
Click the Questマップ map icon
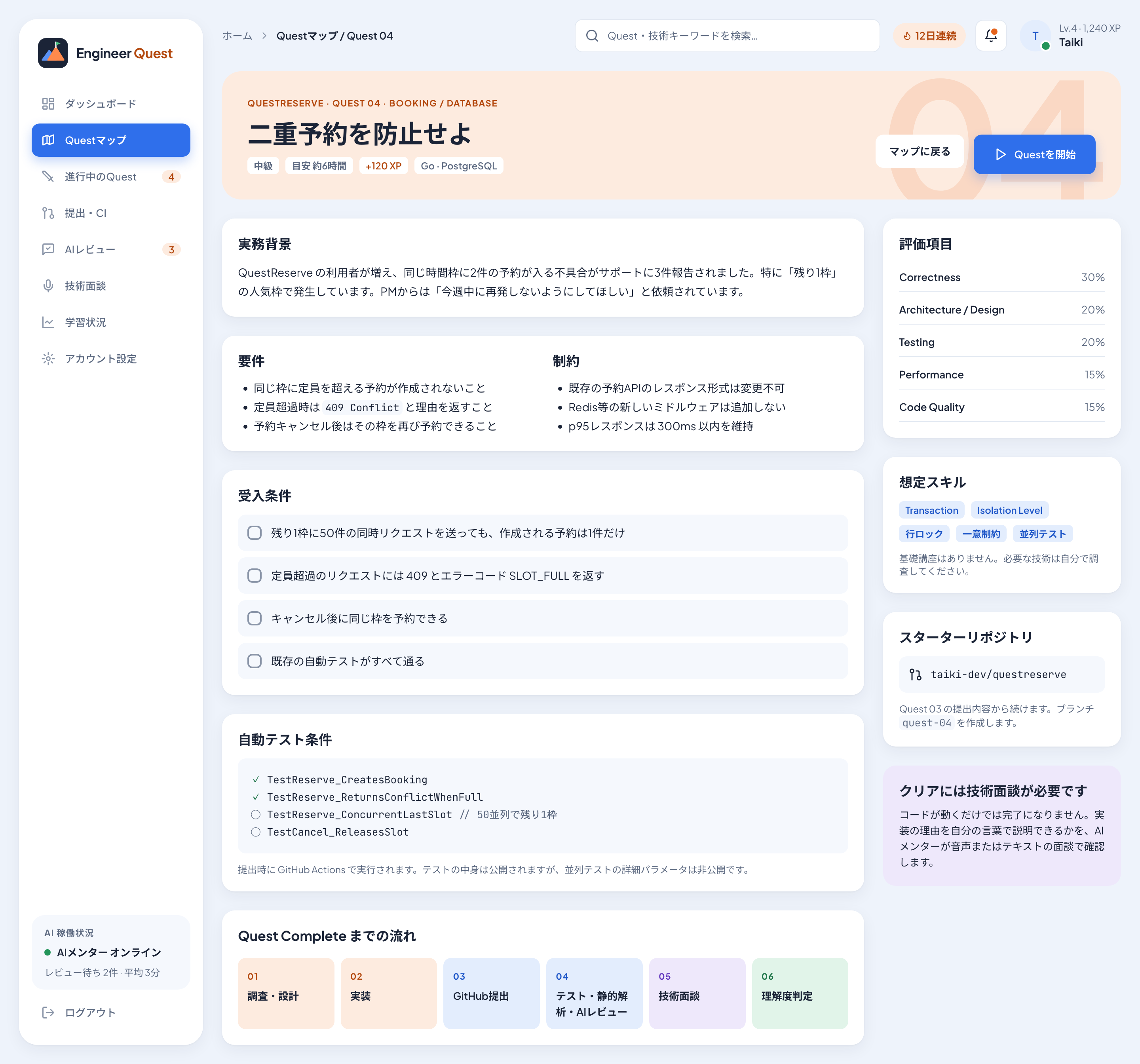coord(48,140)
